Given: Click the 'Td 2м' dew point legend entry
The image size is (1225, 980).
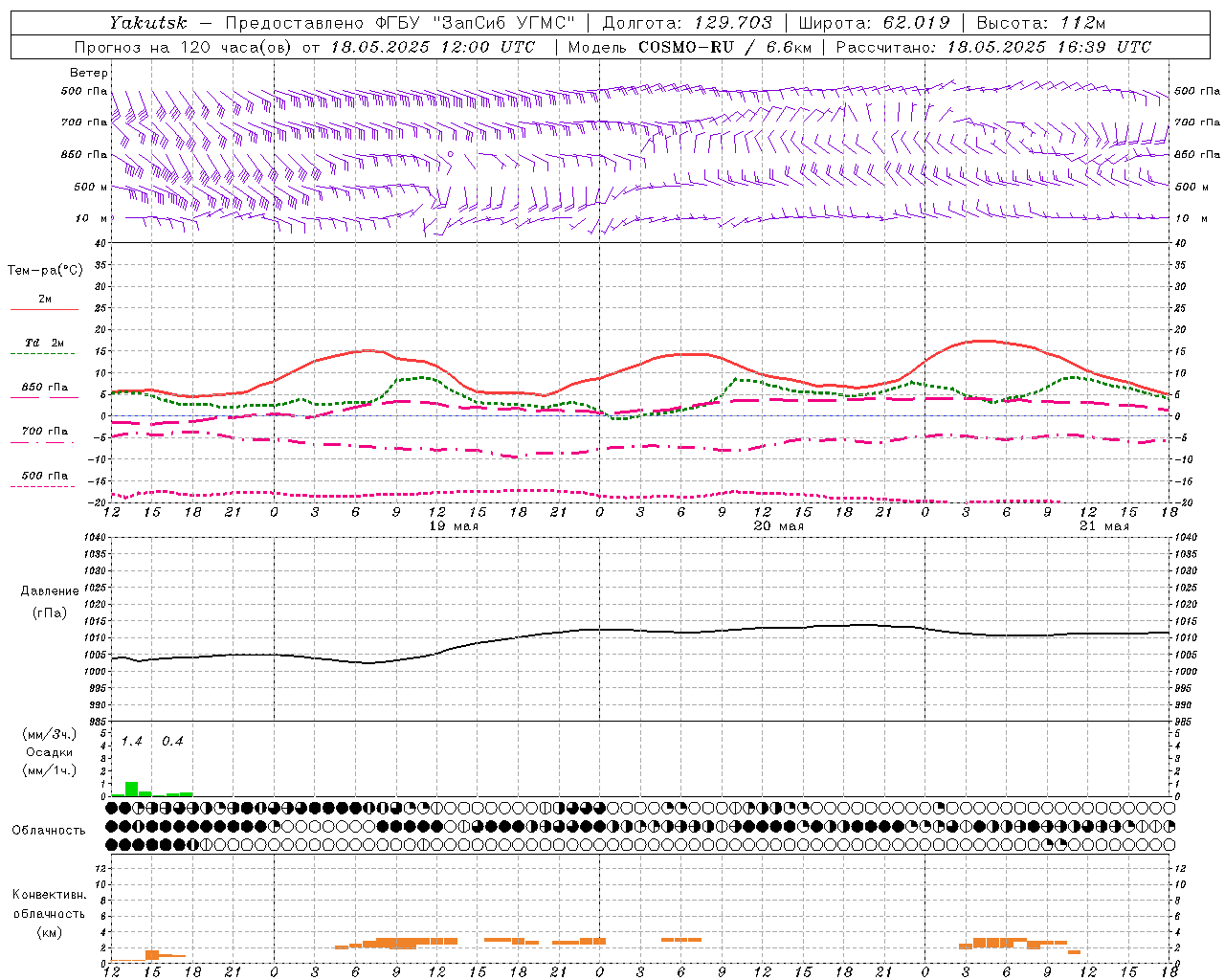Looking at the screenshot, I should tap(45, 343).
